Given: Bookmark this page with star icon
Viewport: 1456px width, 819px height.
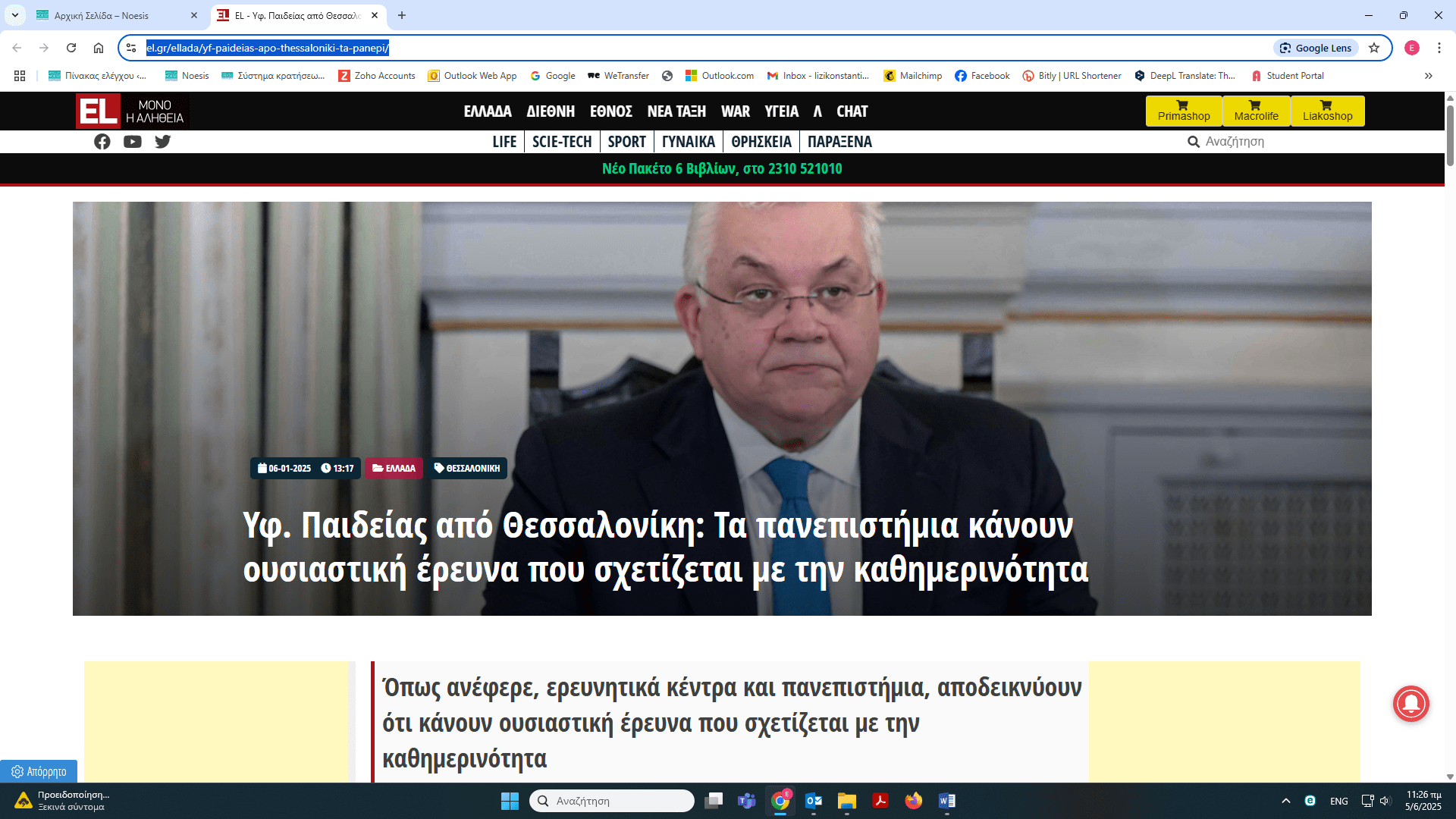Looking at the screenshot, I should click(1374, 48).
